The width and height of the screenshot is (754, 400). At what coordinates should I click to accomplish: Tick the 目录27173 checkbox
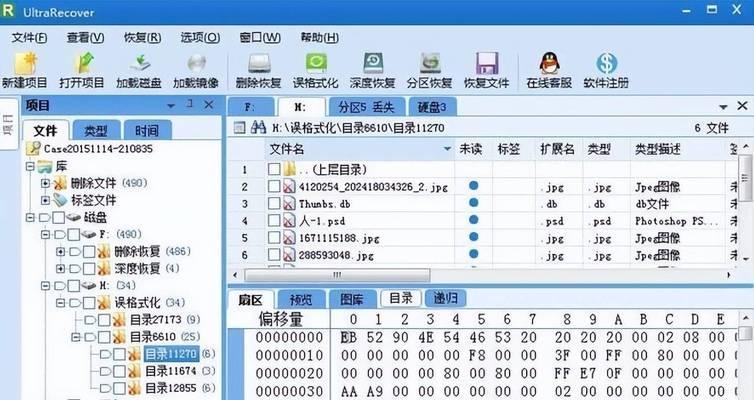[105, 319]
